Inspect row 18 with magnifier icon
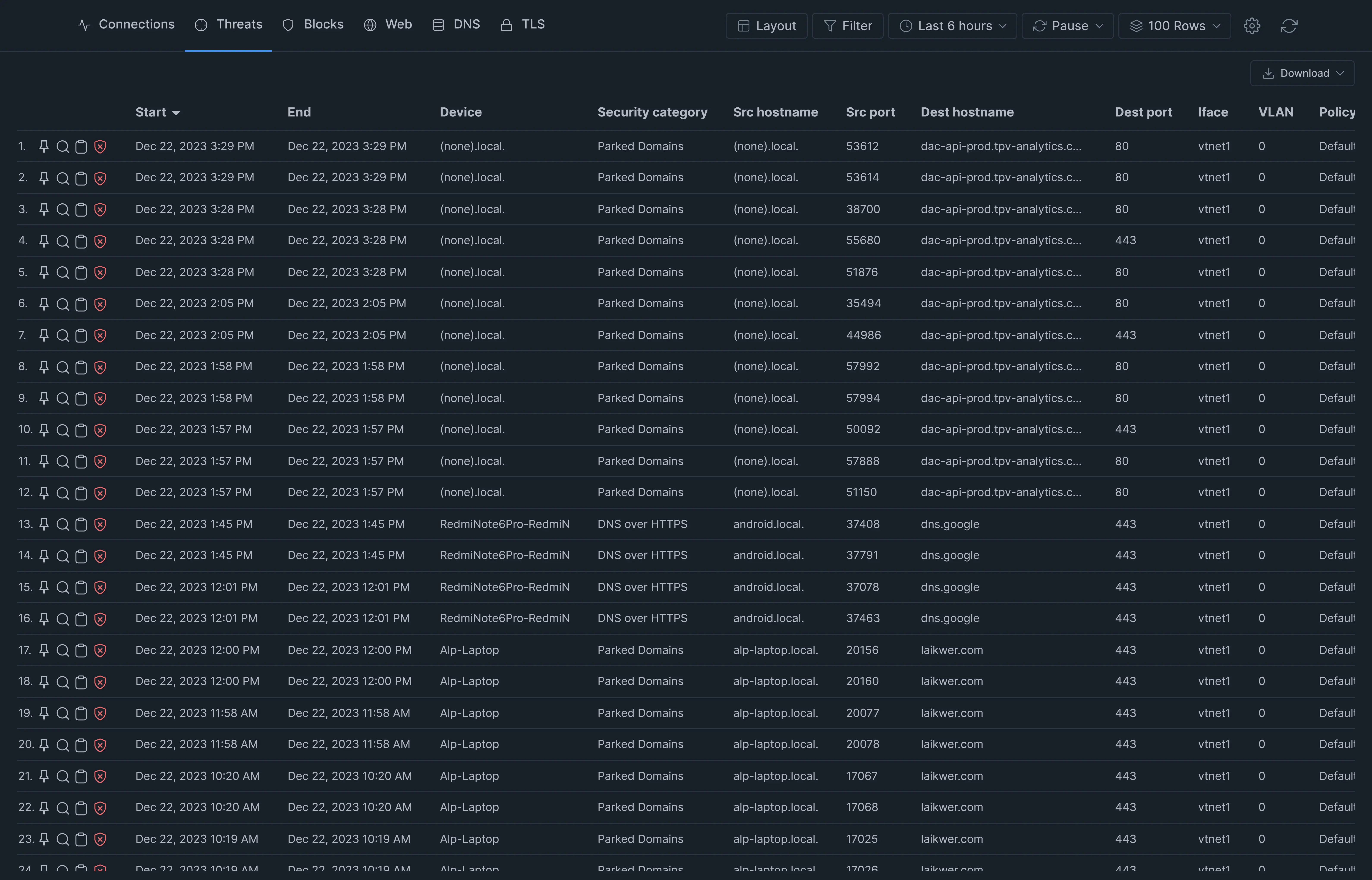The height and width of the screenshot is (880, 1372). tap(63, 682)
